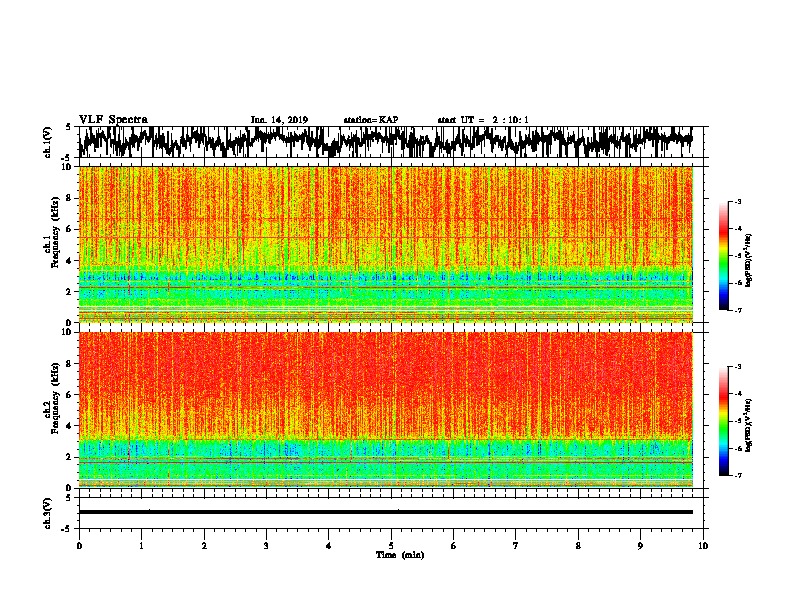Select the "start UT = 2:10:1" text
Viewport: 792px width, 612px height.
(483, 120)
